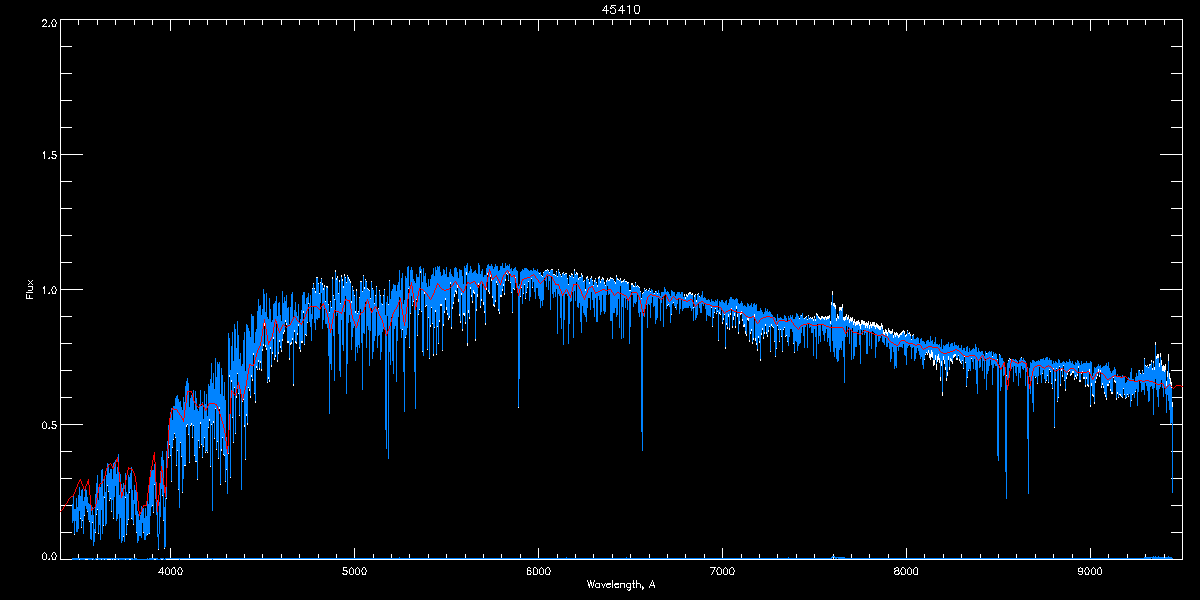Image resolution: width=1200 pixels, height=600 pixels.
Task: Click the x-axis tick label '7000'
Action: point(723,572)
